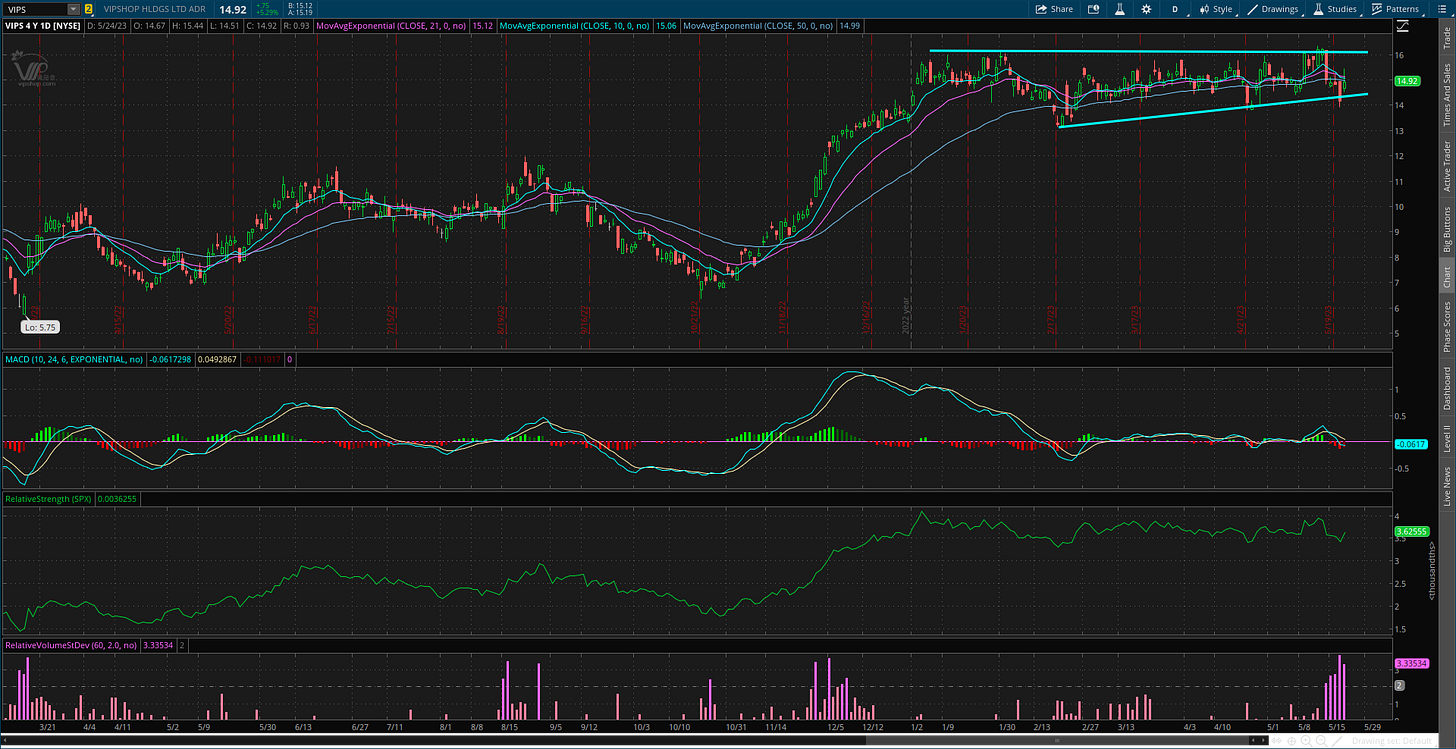Open the D aggregation period dropdown
This screenshot has height=749, width=1456.
(x=1176, y=9)
